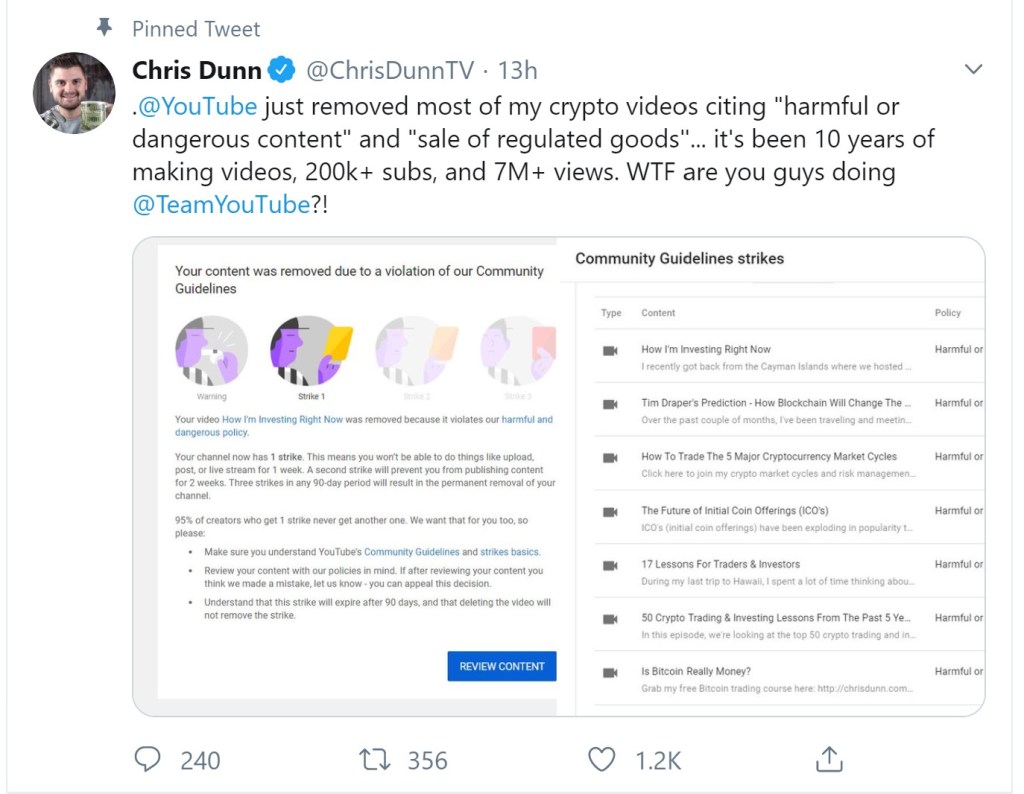This screenshot has width=1024, height=794.
Task: Click the Warning stage illustration
Action: coord(211,351)
